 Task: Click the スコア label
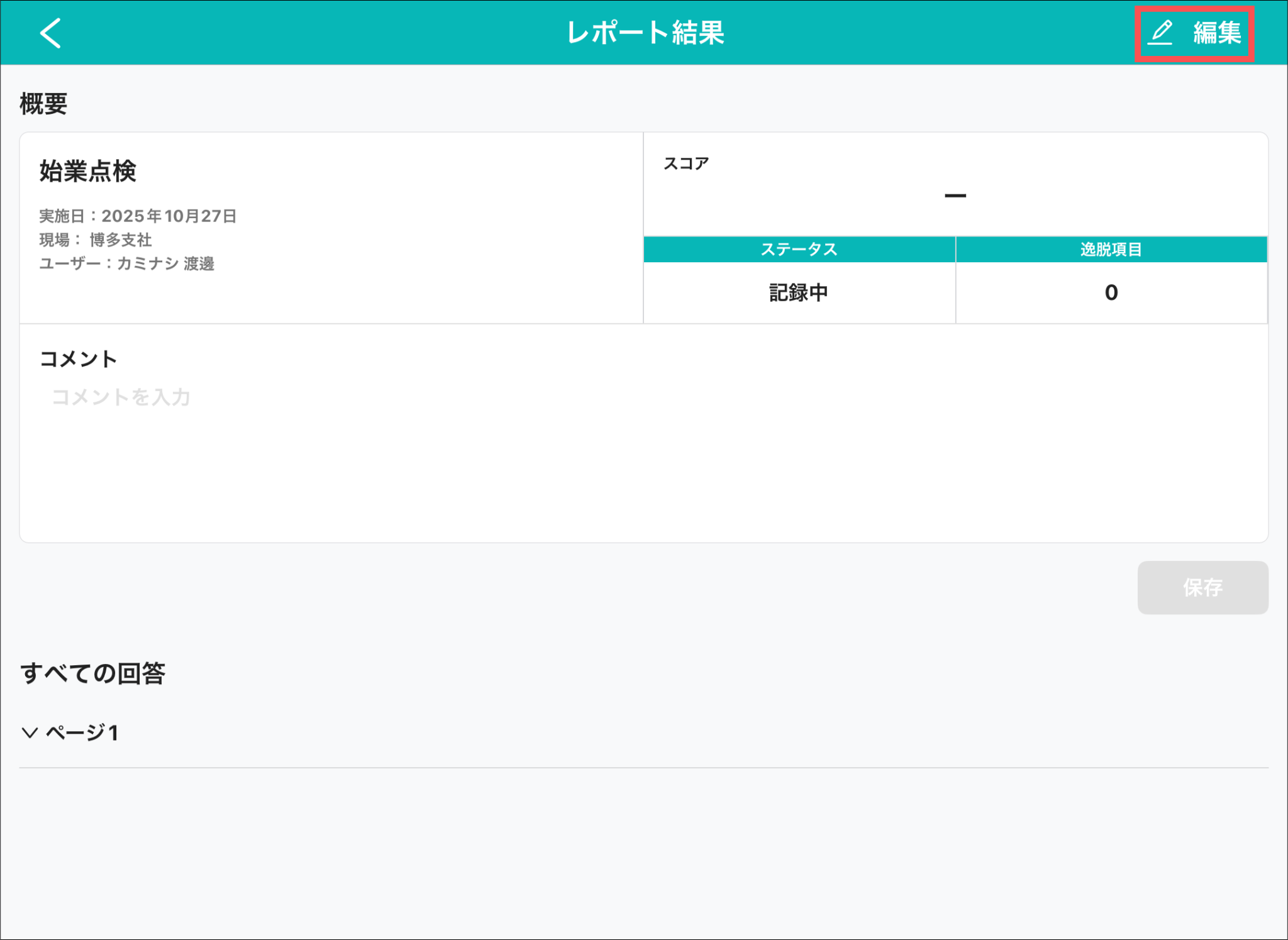[x=686, y=163]
